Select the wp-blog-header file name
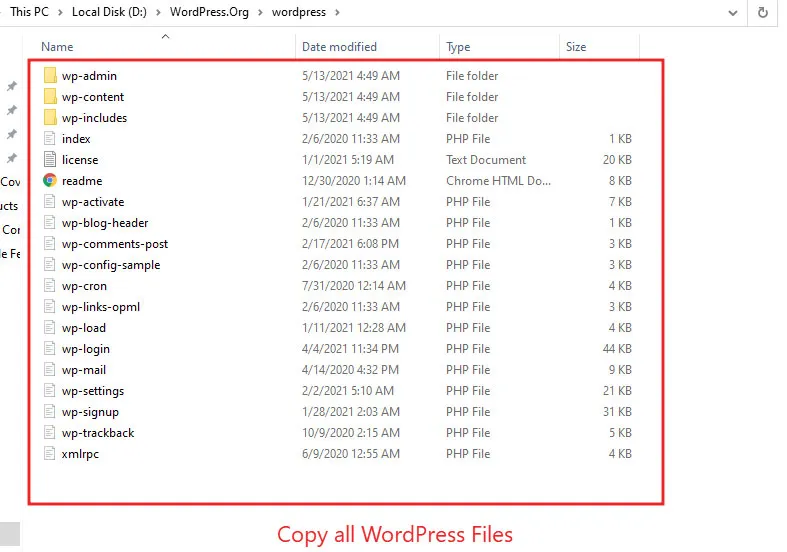 click(x=105, y=223)
